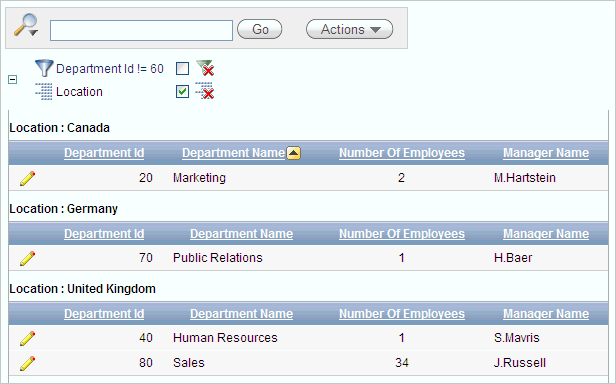Click the funnel icon for Department Id filter

tap(44, 68)
